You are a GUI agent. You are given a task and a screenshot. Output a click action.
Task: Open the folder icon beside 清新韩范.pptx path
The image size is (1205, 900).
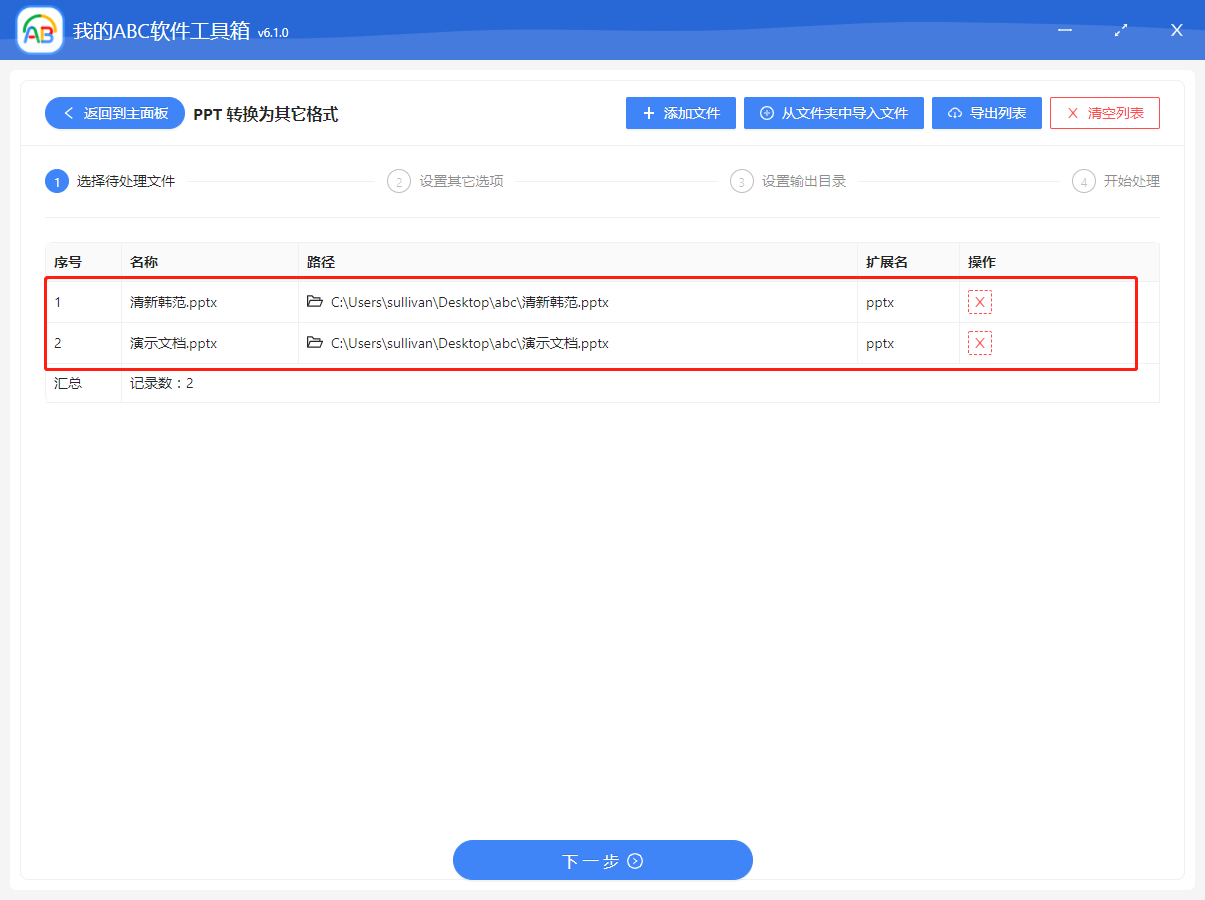coord(314,301)
